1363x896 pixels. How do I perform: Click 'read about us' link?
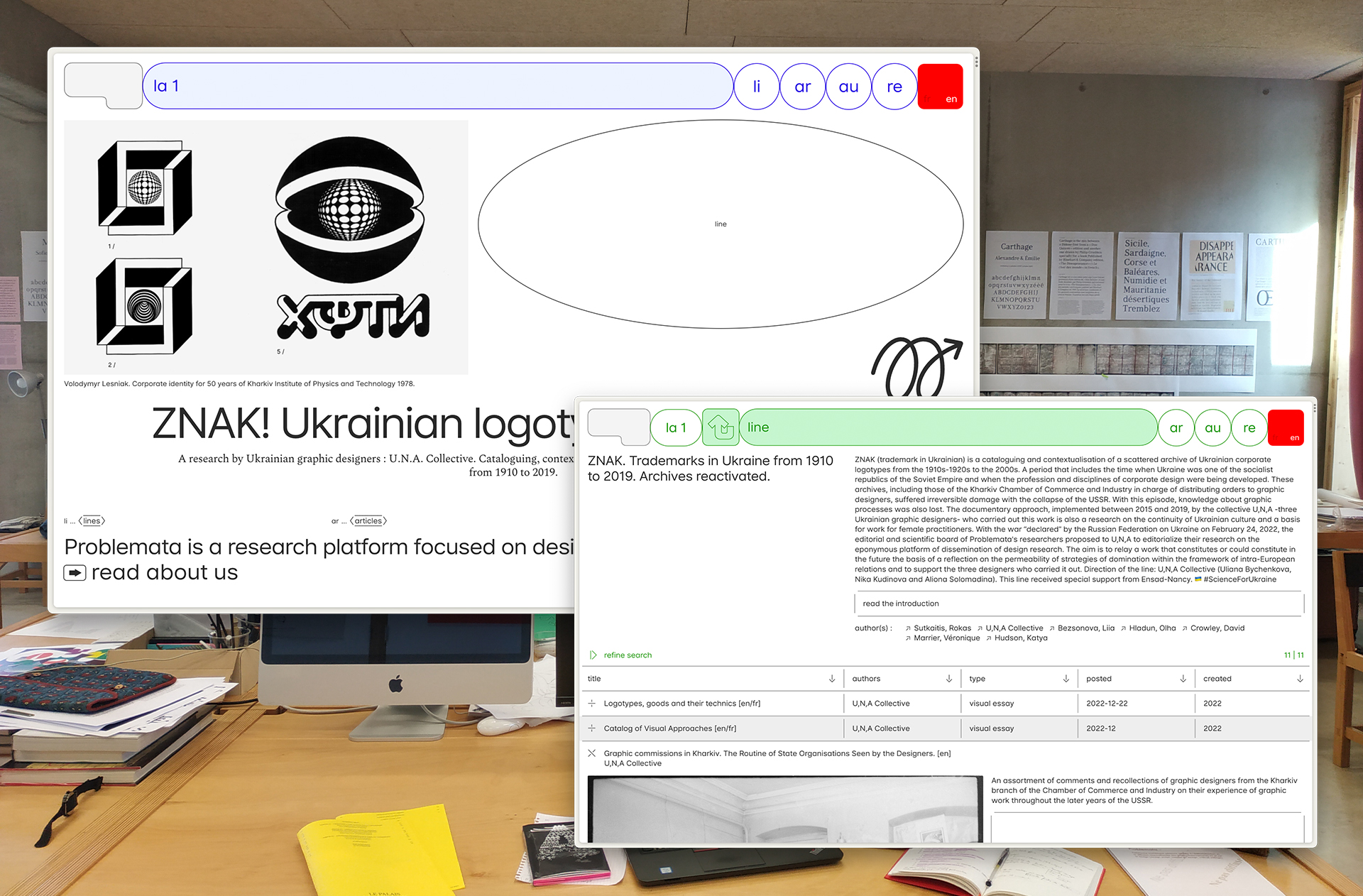point(163,571)
